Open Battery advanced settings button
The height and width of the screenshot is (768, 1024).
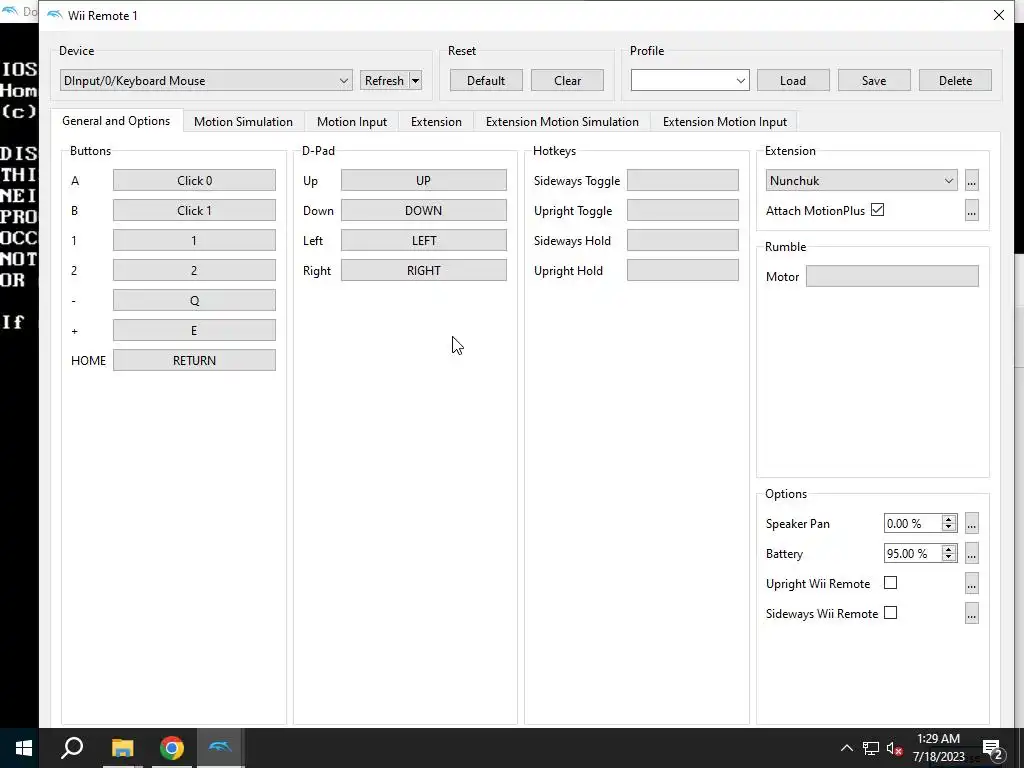971,553
